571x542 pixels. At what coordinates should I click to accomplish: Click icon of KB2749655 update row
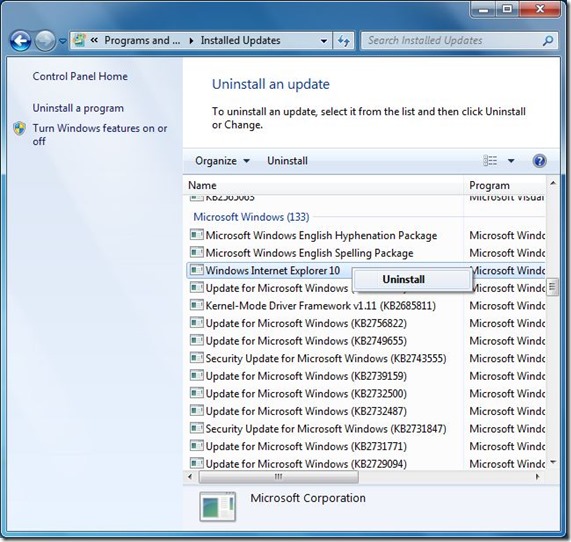coord(197,340)
